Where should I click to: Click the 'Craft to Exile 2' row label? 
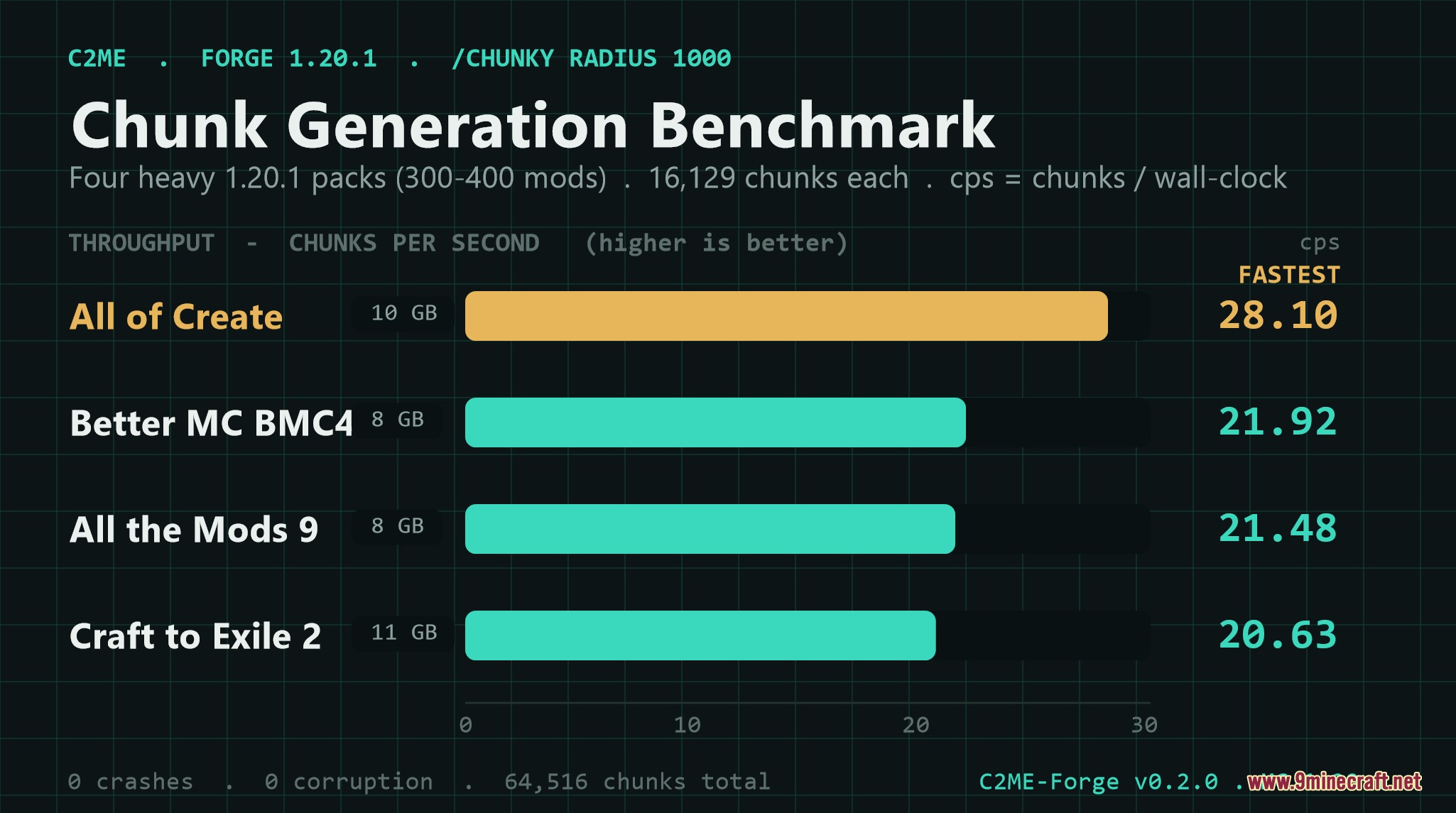[x=195, y=636]
